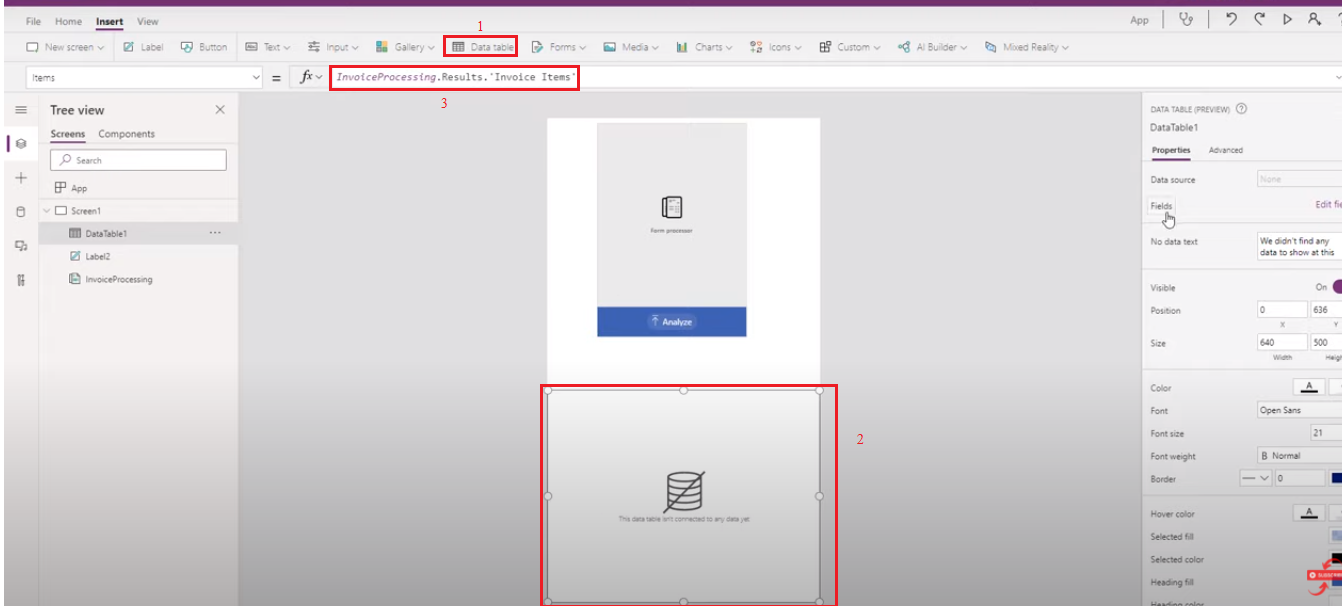Open the Border style dropdown

pyautogui.click(x=1255, y=478)
